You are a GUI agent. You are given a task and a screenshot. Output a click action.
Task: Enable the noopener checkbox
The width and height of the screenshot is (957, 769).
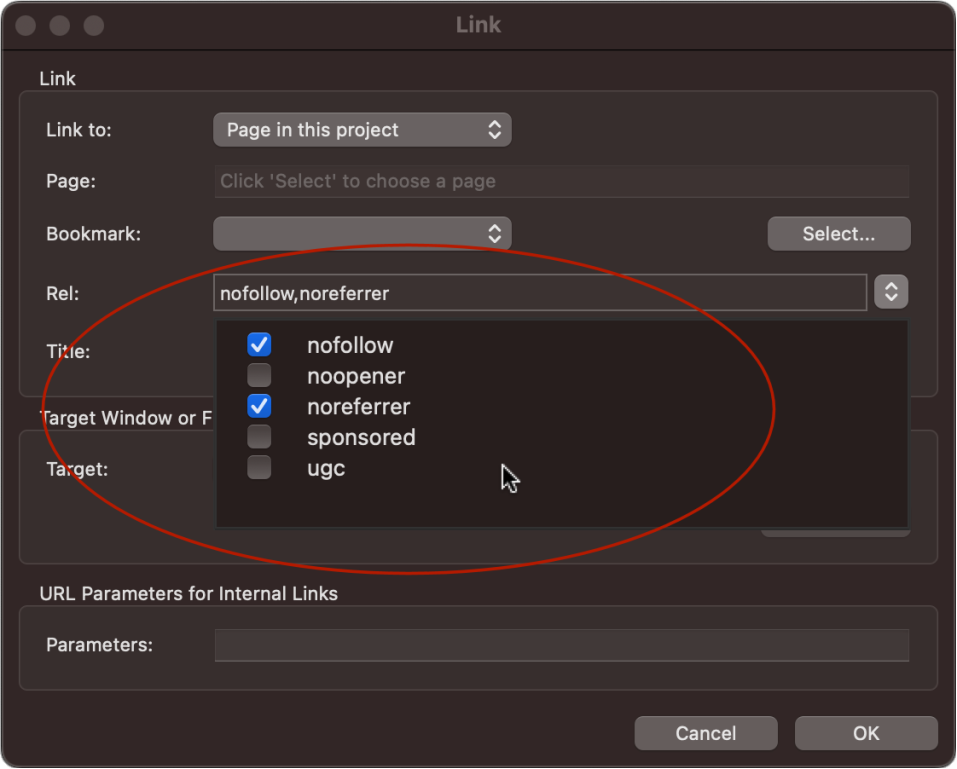[259, 376]
